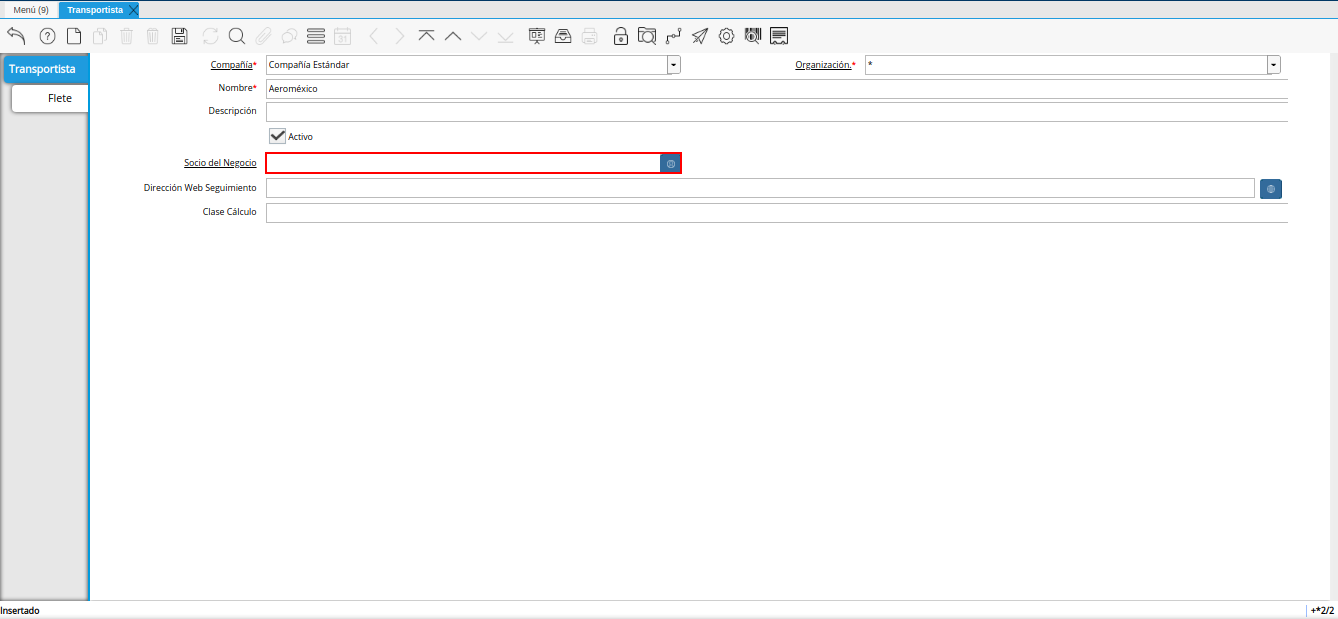Click the Dirección Web Seguimiento globe button

(x=1271, y=188)
